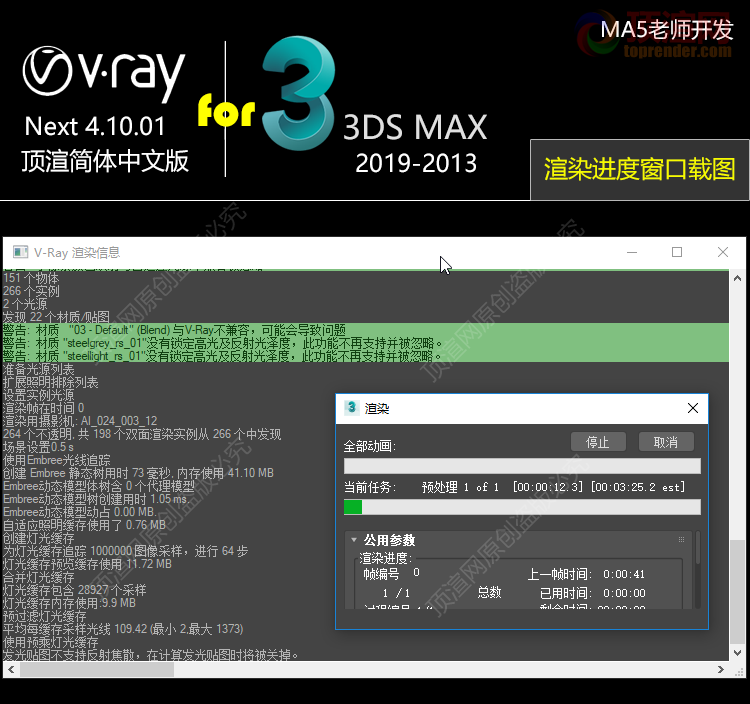Click the log line "自适应照明缓存使用了 0.76 MB"
This screenshot has width=750, height=704.
tap(84, 525)
